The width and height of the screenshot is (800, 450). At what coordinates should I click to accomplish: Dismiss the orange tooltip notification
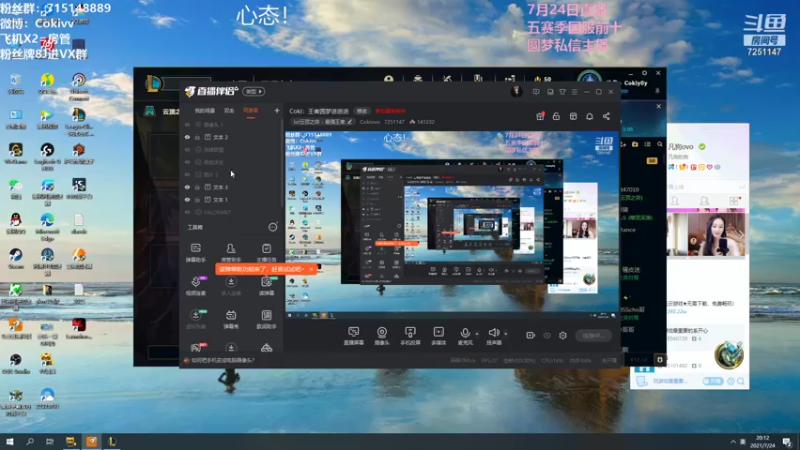click(x=311, y=269)
